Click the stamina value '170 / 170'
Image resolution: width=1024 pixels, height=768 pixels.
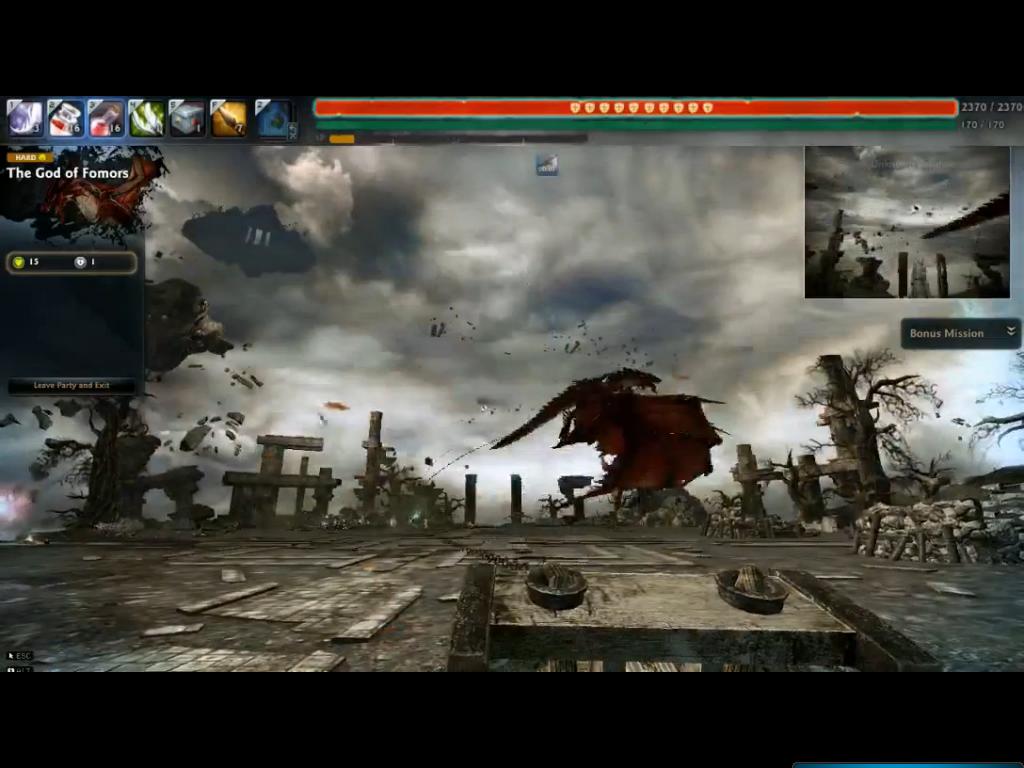click(982, 125)
